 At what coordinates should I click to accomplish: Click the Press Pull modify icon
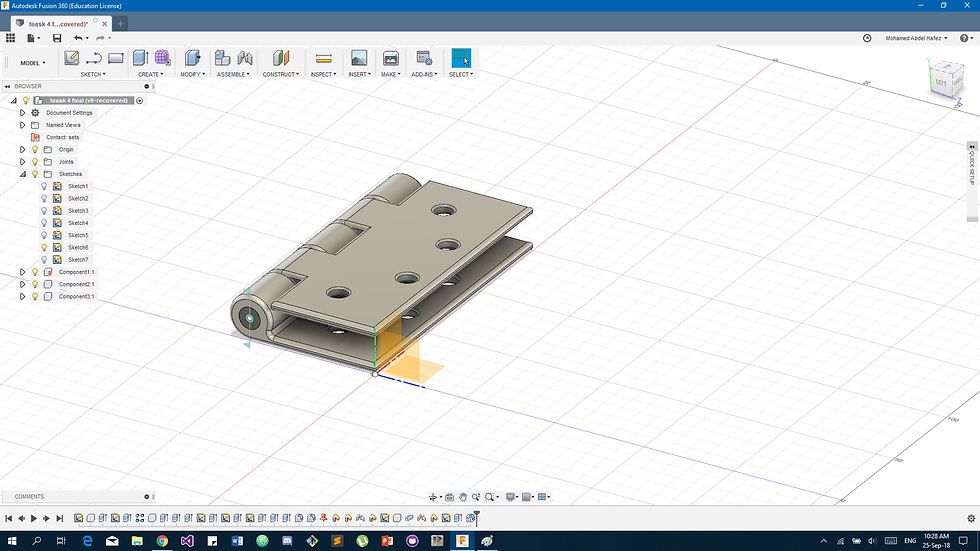point(193,58)
